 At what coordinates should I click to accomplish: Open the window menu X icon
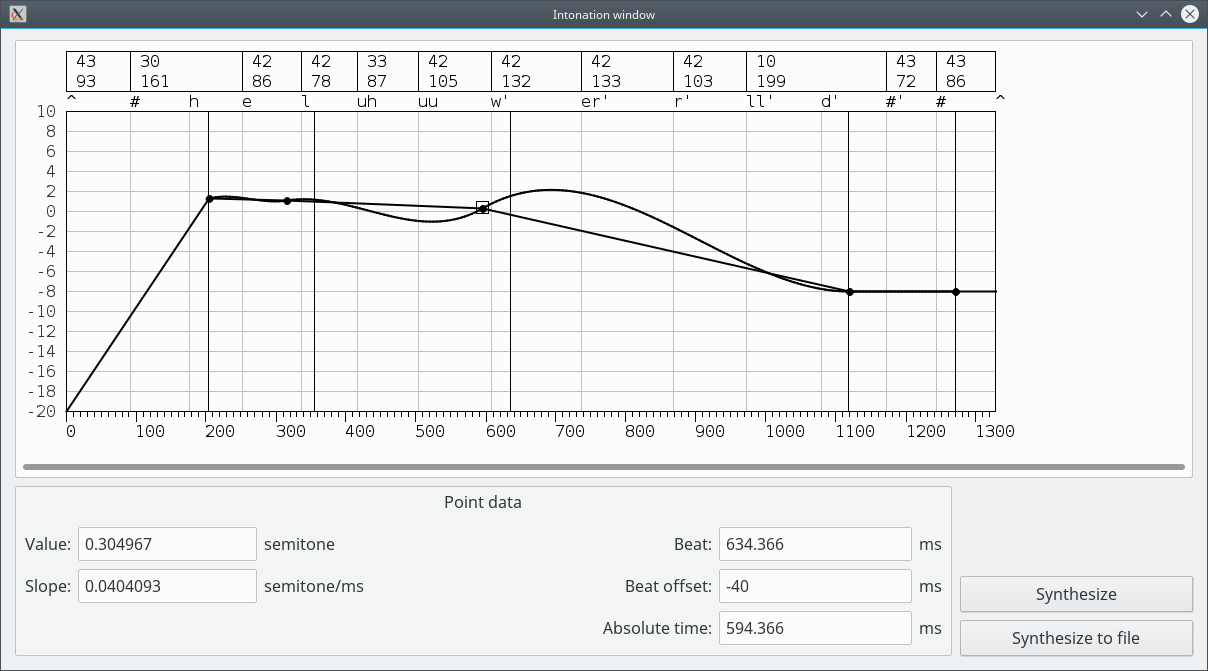coord(18,14)
